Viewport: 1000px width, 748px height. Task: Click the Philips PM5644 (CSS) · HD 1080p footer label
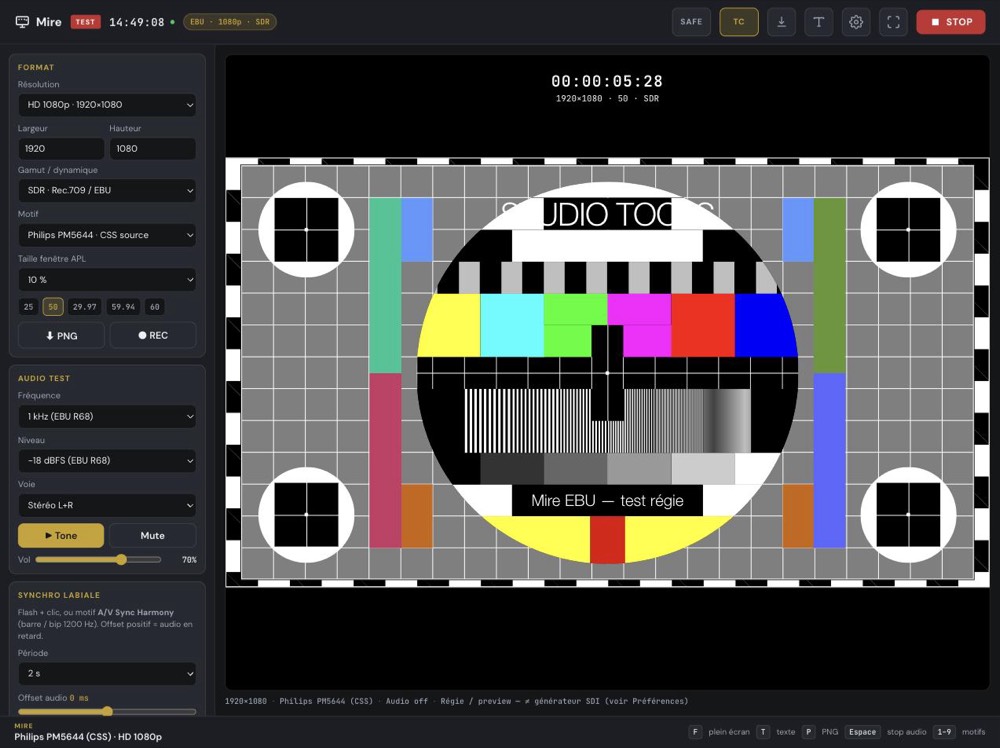point(88,737)
